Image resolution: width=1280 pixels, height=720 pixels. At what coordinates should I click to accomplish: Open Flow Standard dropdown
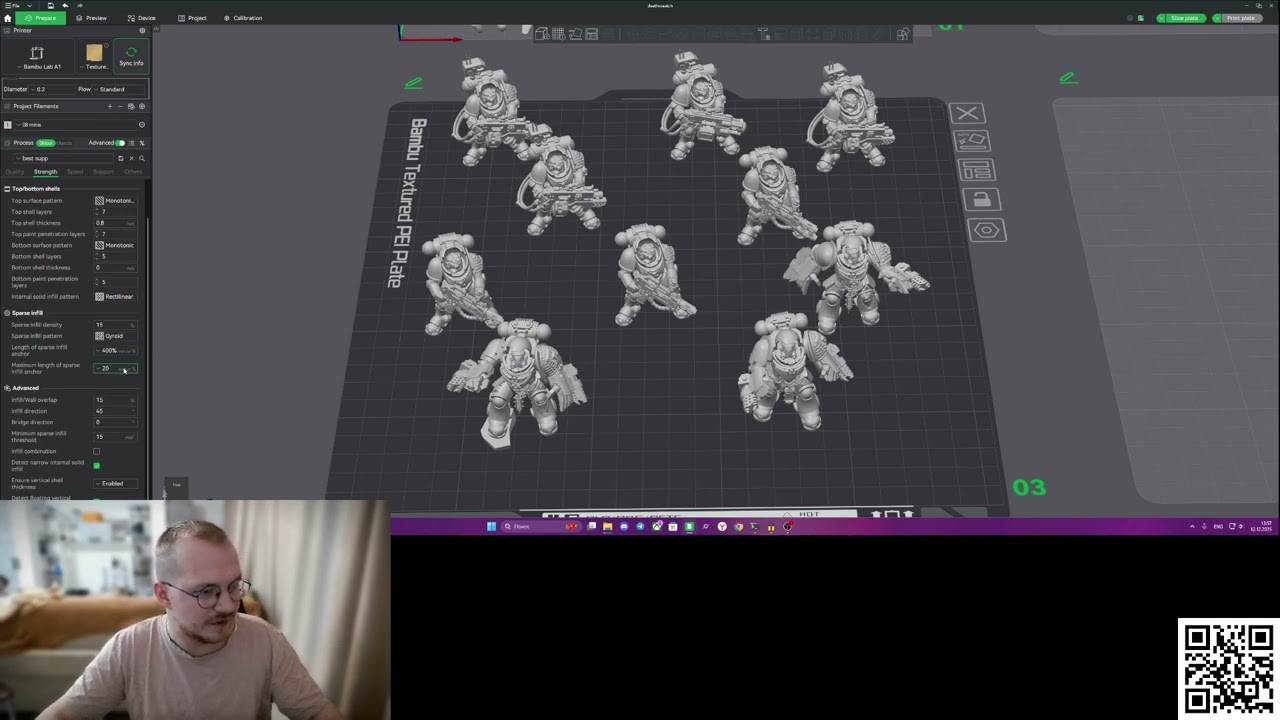click(120, 89)
